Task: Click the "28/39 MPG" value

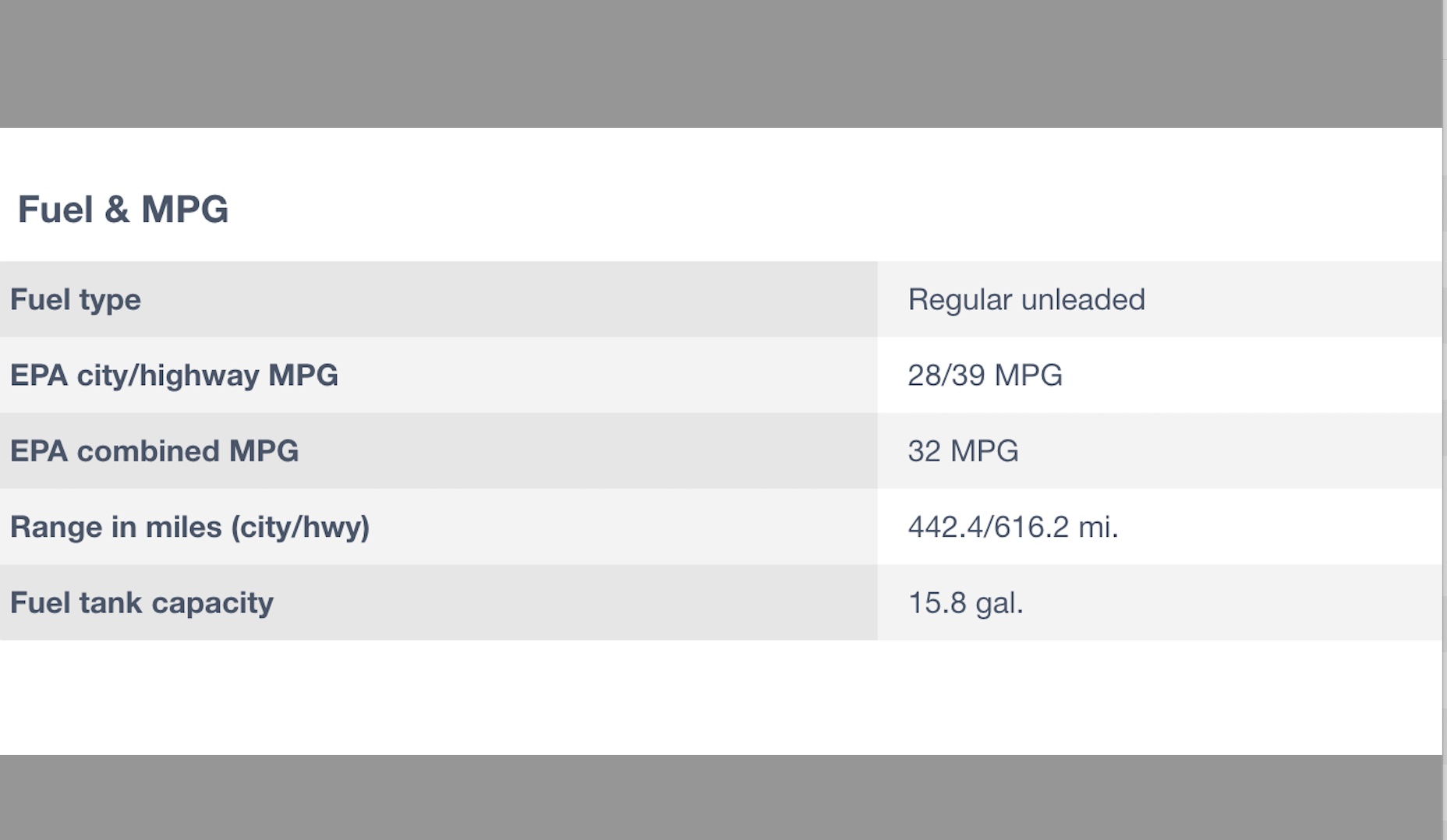Action: click(x=985, y=376)
